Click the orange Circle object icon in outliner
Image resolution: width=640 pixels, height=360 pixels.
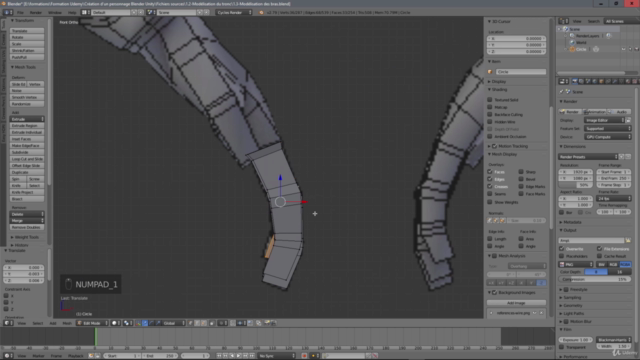coord(572,49)
